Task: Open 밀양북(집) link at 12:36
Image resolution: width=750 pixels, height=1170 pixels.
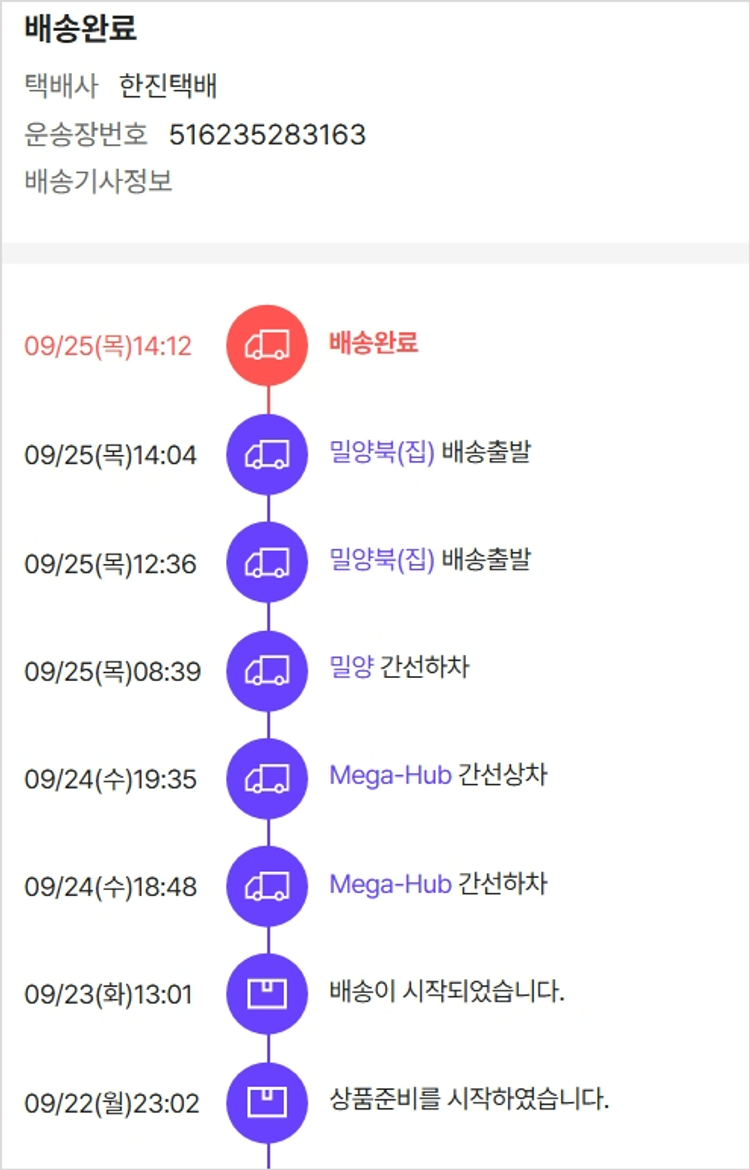Action: pos(381,560)
